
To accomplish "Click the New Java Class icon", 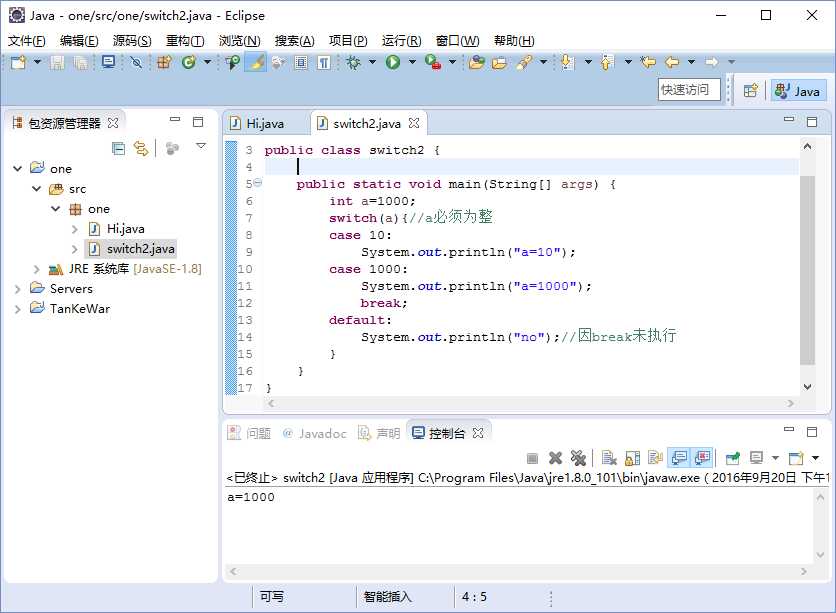I will tap(188, 62).
